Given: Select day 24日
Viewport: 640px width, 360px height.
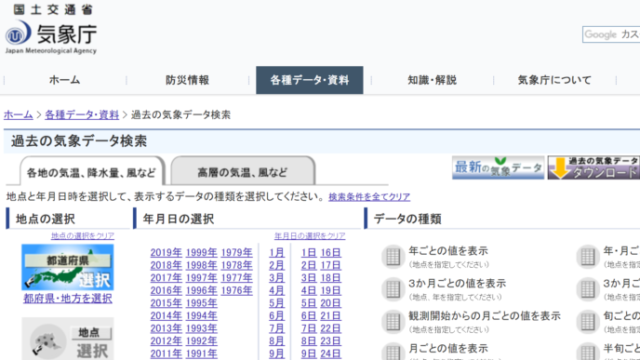Looking at the screenshot, I should pos(331,353).
